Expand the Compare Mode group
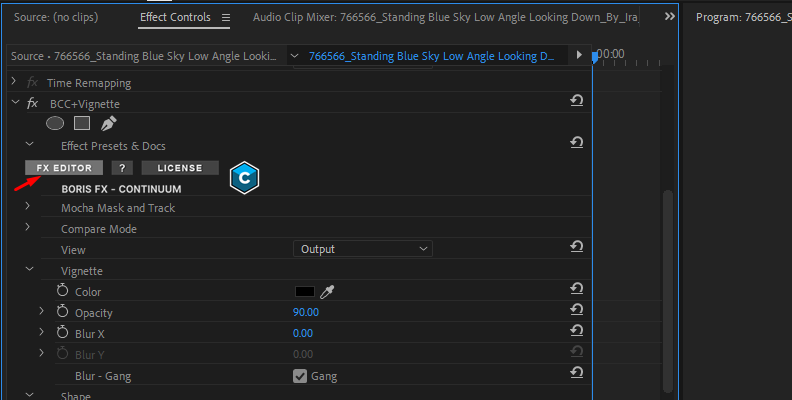Viewport: 792px width, 400px height. pos(28,227)
